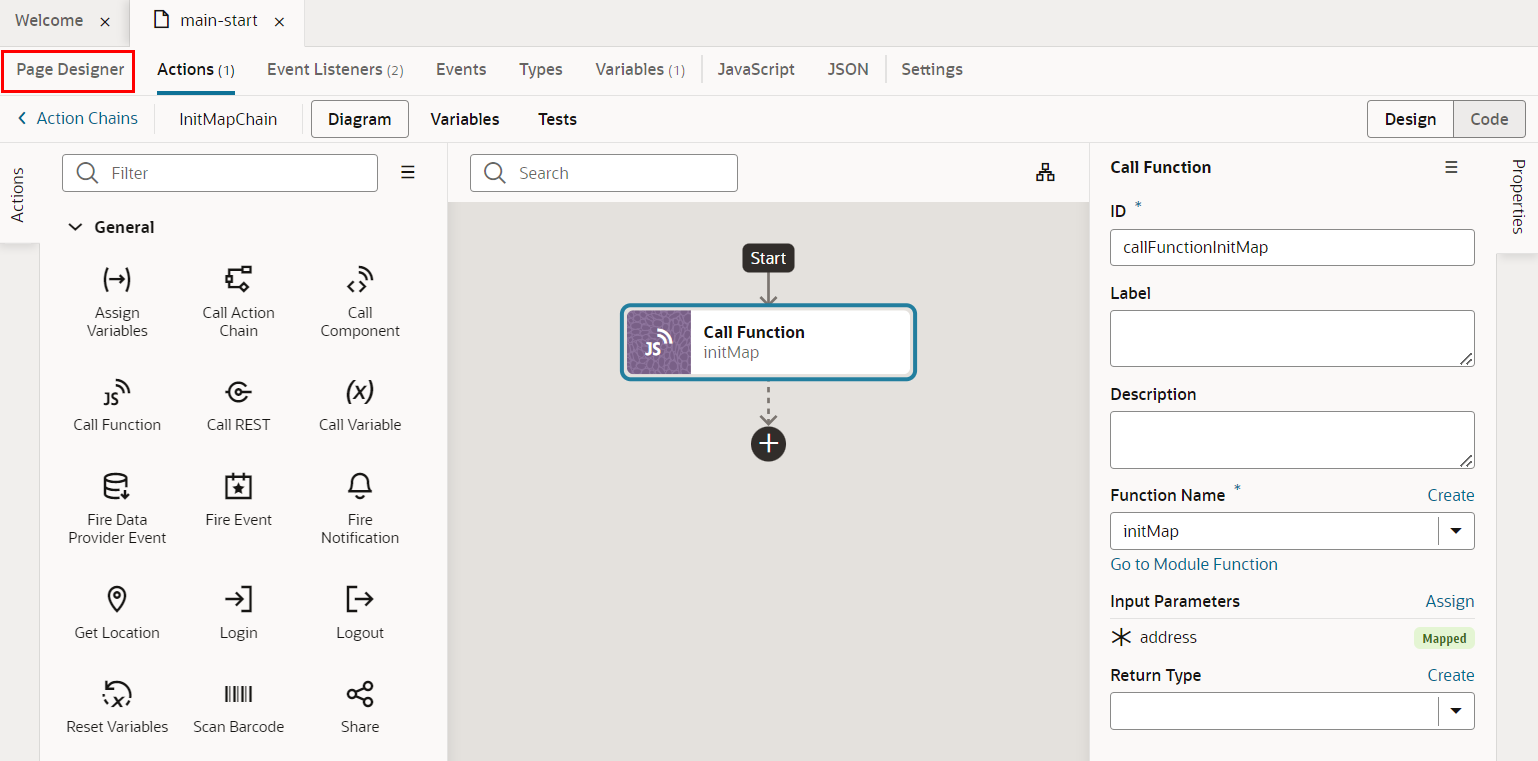
Task: Switch to Code view
Action: click(1488, 119)
